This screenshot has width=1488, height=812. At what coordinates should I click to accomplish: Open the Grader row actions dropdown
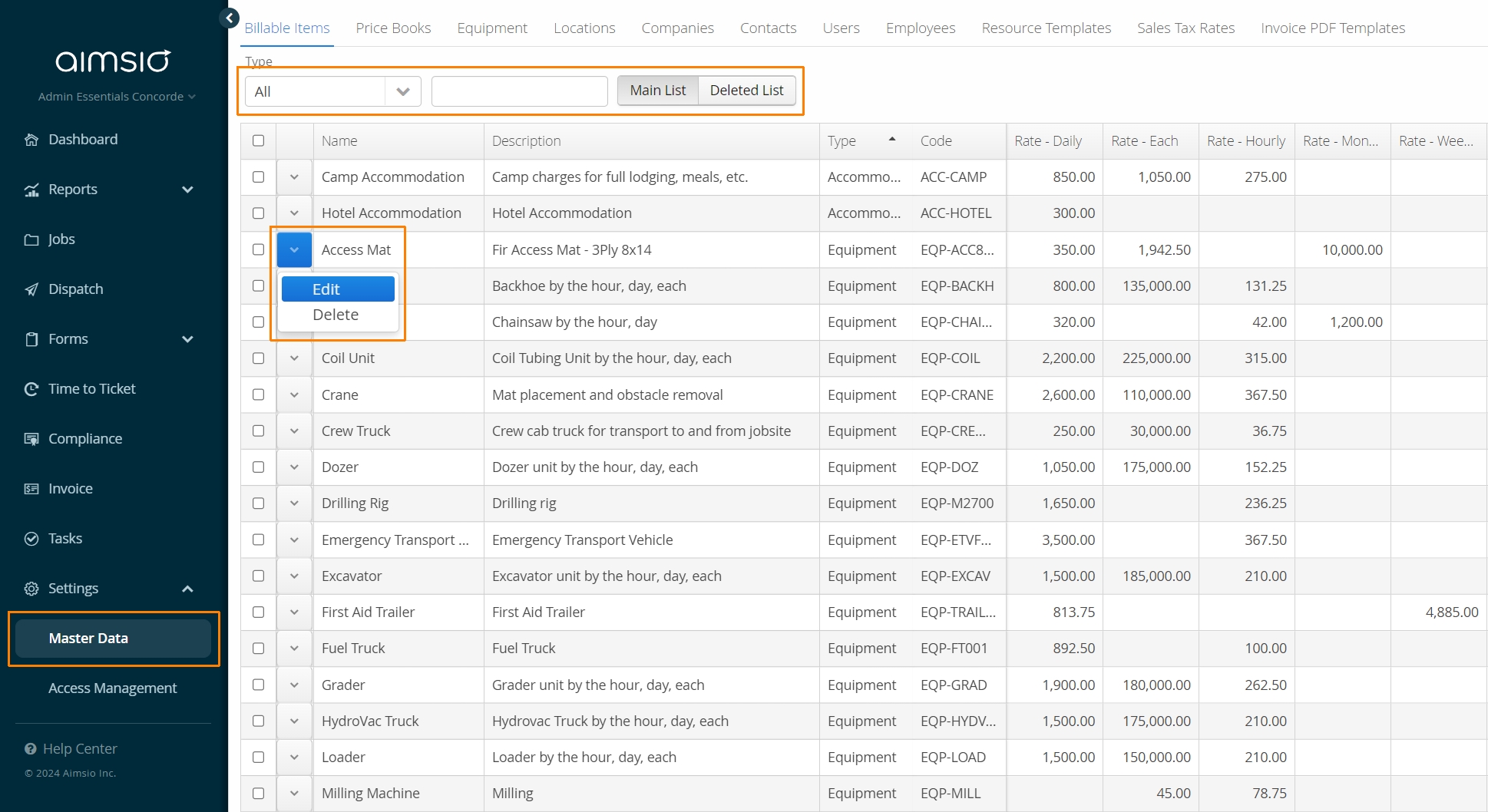click(x=294, y=685)
